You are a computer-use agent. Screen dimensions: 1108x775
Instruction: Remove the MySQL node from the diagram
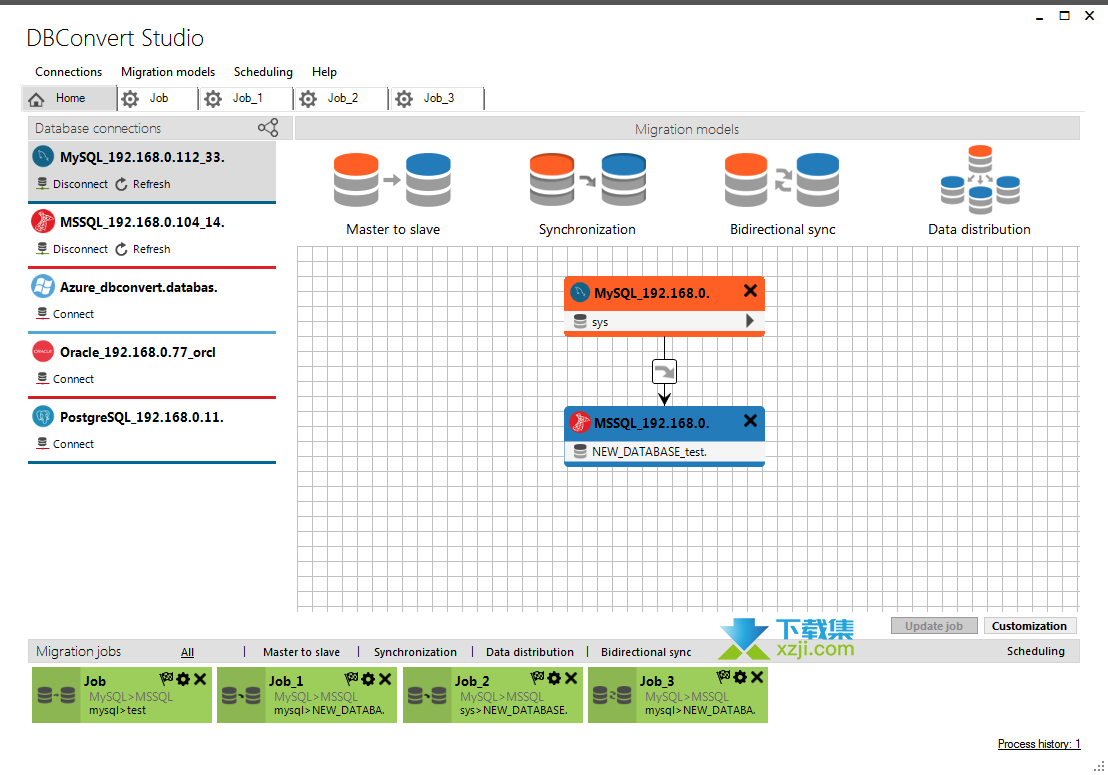tap(750, 290)
